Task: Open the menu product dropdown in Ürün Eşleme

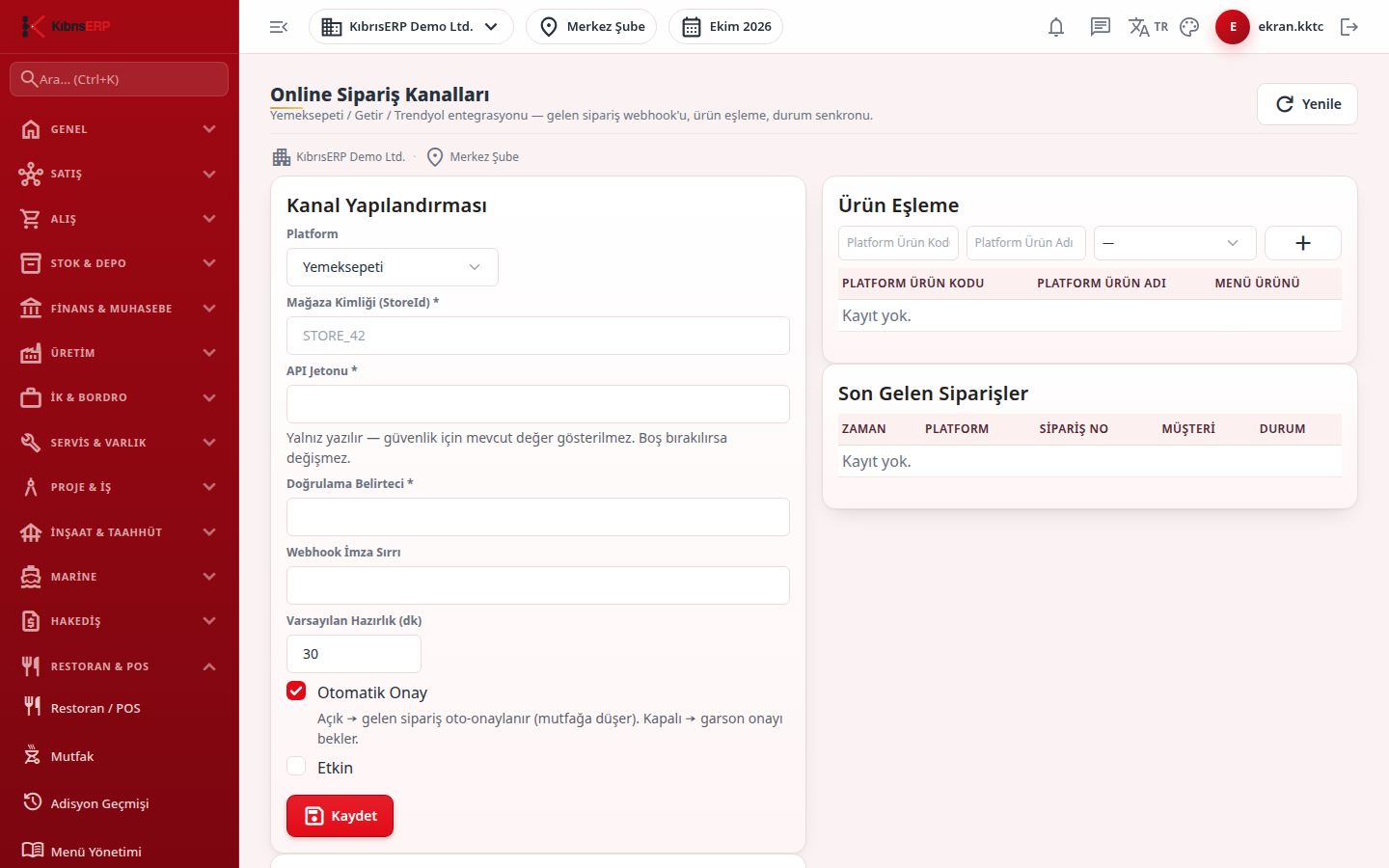Action: (x=1175, y=243)
